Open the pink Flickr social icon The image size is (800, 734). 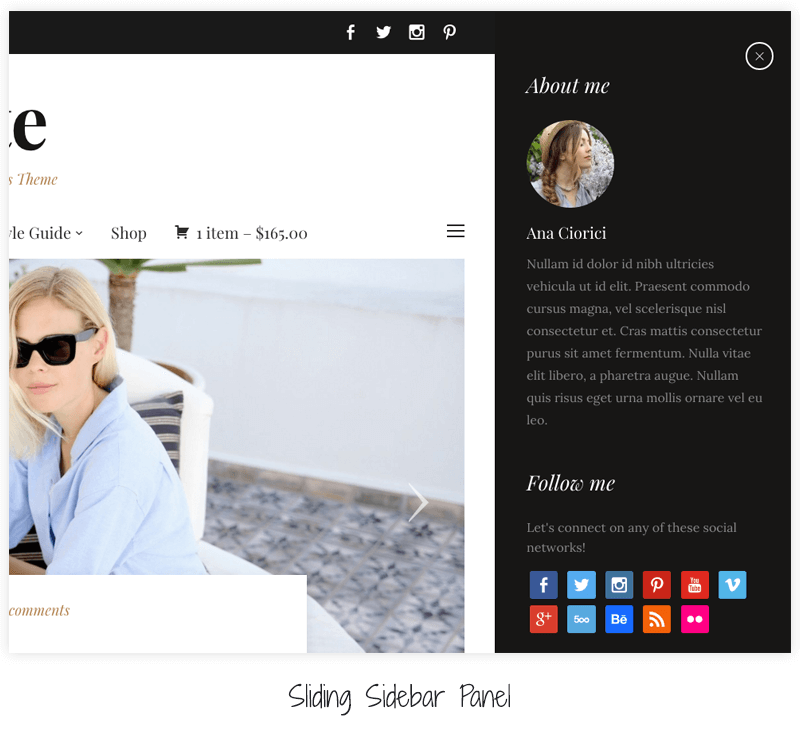point(694,620)
